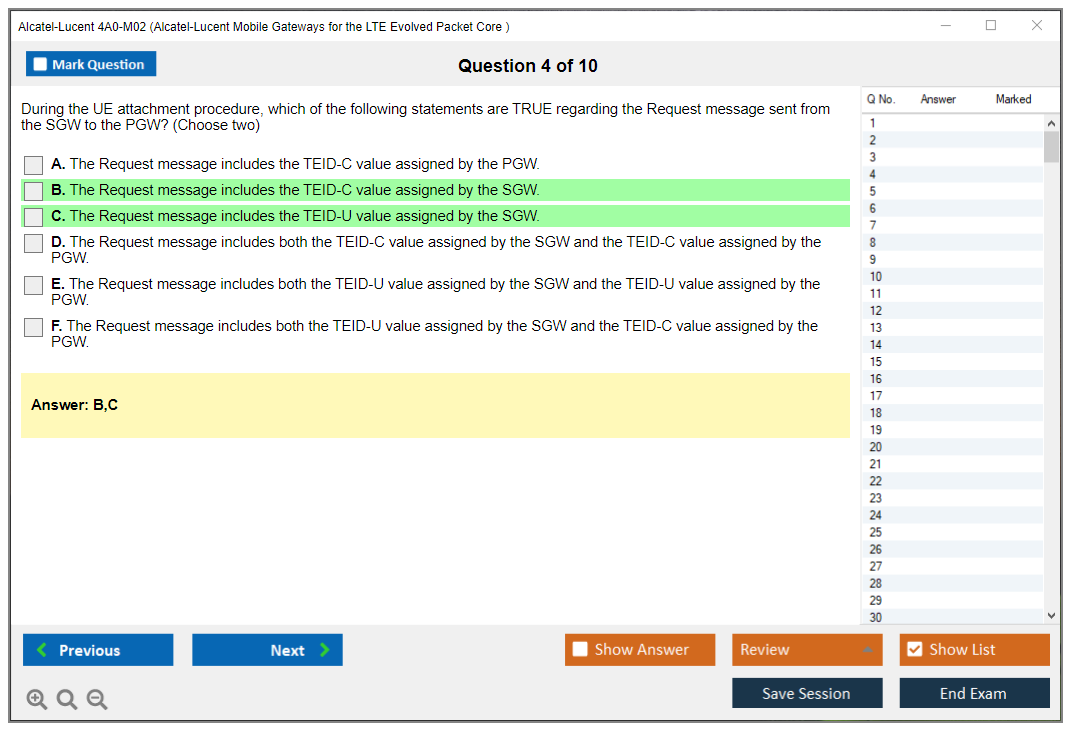This screenshot has width=1075, height=735.
Task: Select the checkbox for answer B
Action: (x=34, y=191)
